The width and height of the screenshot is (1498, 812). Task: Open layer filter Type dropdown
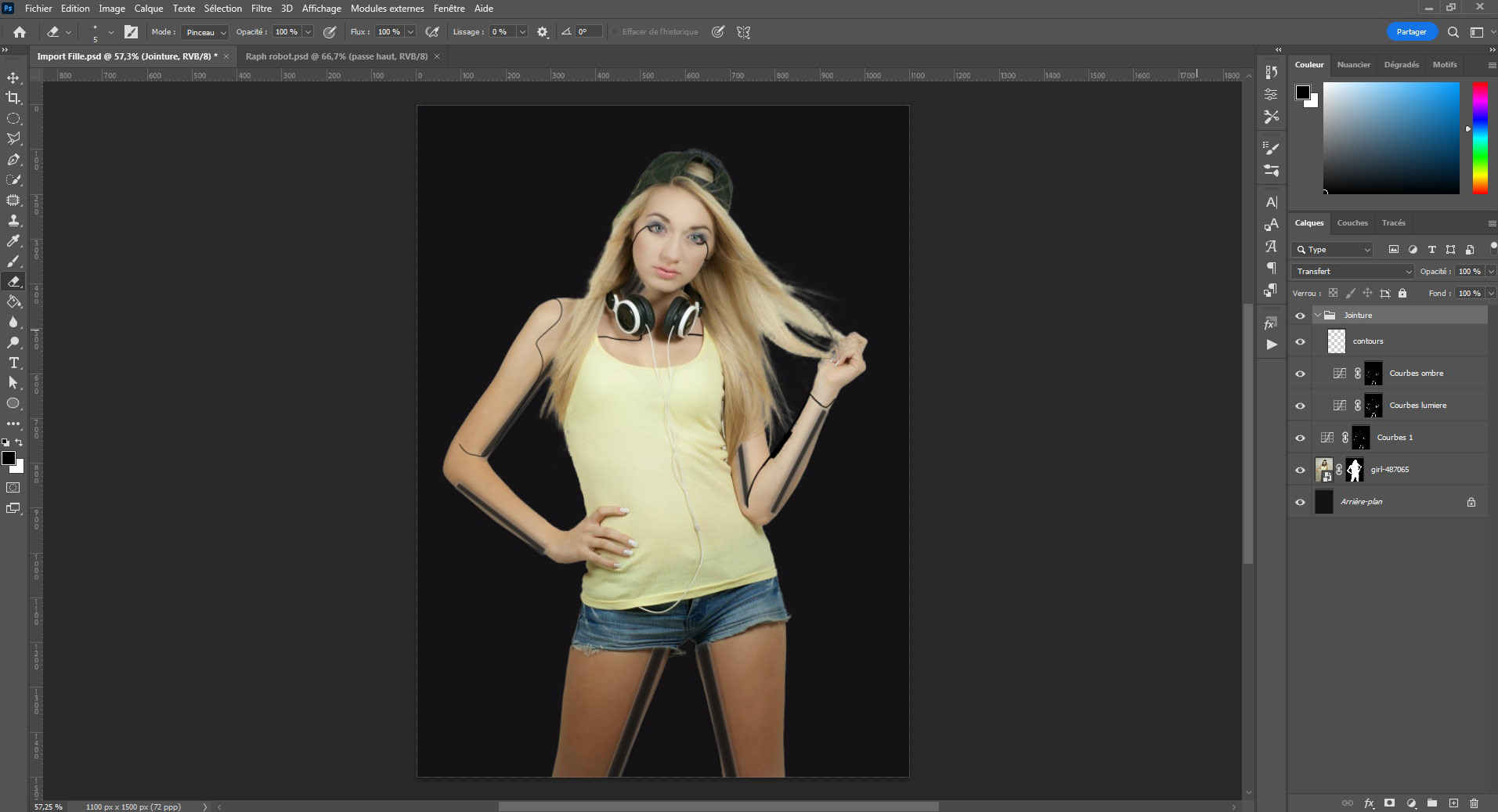click(1332, 249)
